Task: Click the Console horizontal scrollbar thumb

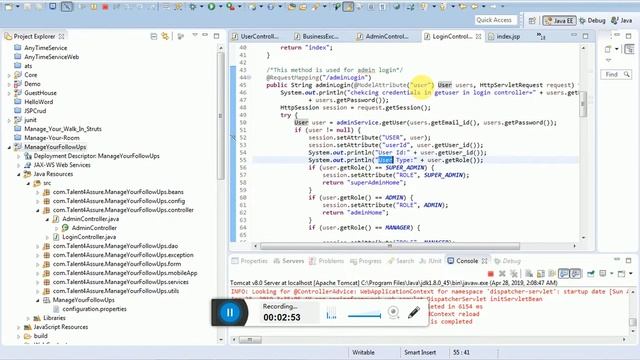Action: [x=250, y=339]
